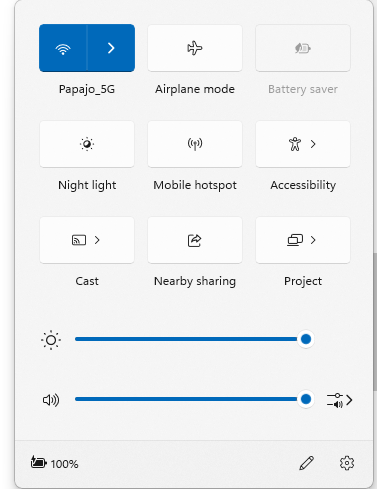Toggle Nearby sharing tile
The width and height of the screenshot is (377, 489).
point(195,240)
